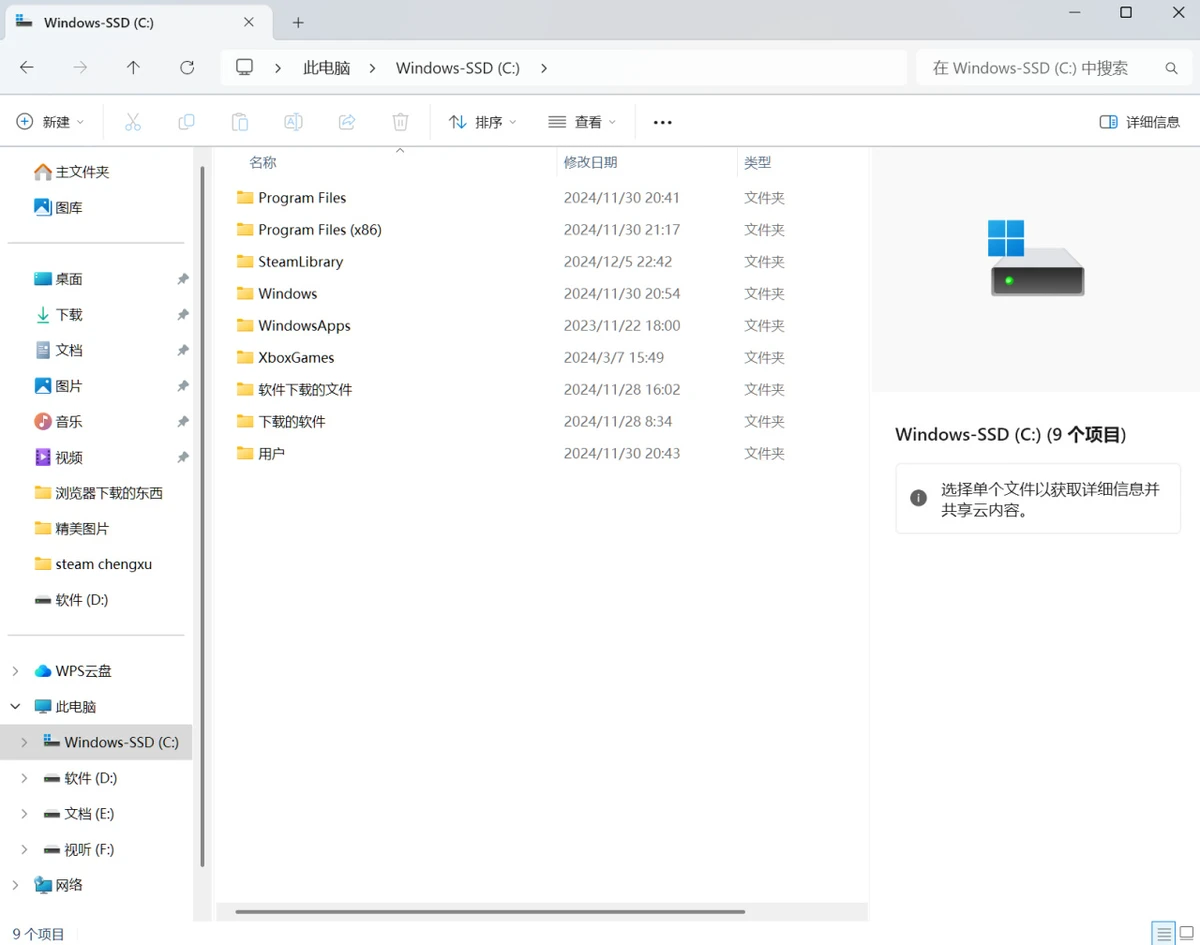Refresh the current folder view

tap(187, 68)
